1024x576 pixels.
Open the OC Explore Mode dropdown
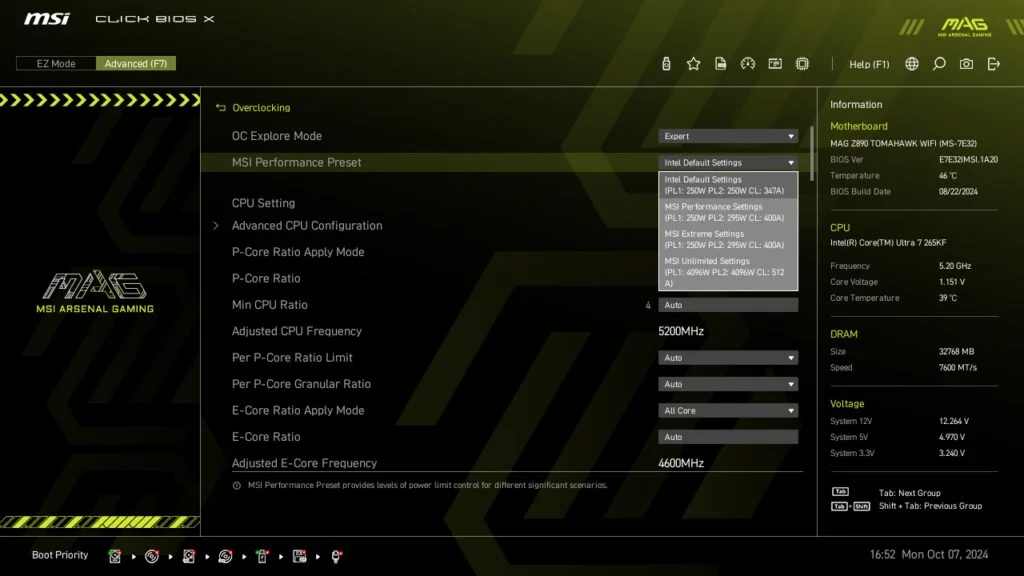coord(728,136)
